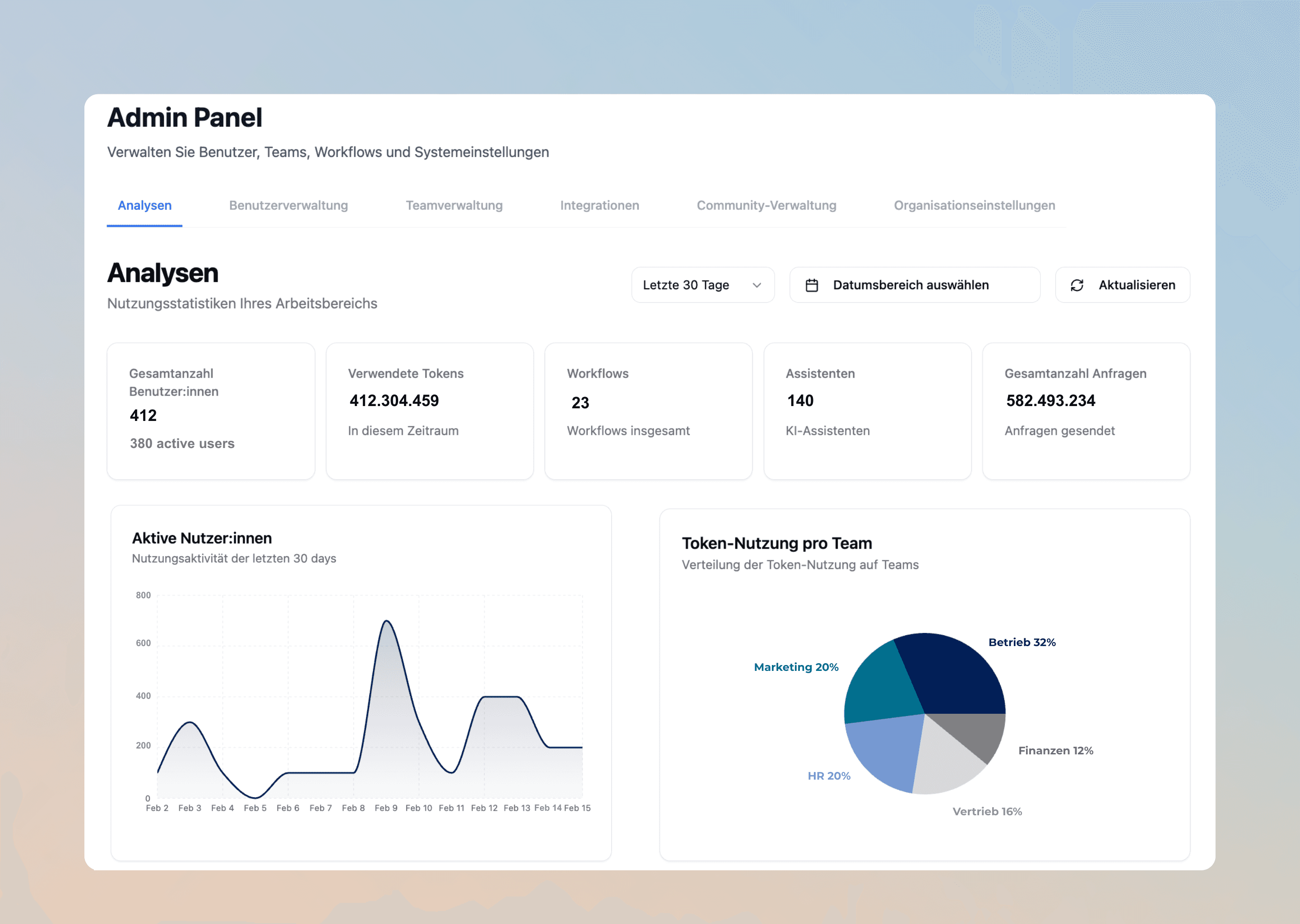Open the Gesamtanzahl Anfragen card
The width and height of the screenshot is (1300, 924).
tap(1086, 411)
